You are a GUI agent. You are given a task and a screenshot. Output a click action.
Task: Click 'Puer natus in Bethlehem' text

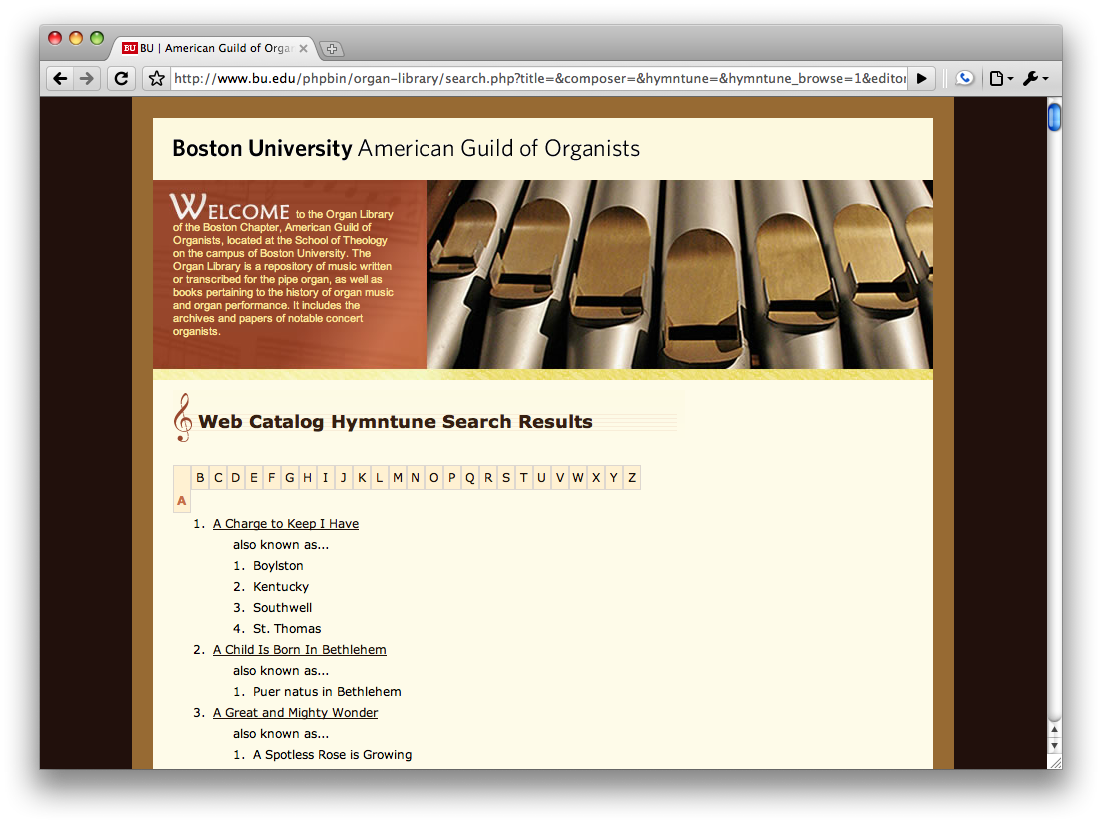pos(328,692)
